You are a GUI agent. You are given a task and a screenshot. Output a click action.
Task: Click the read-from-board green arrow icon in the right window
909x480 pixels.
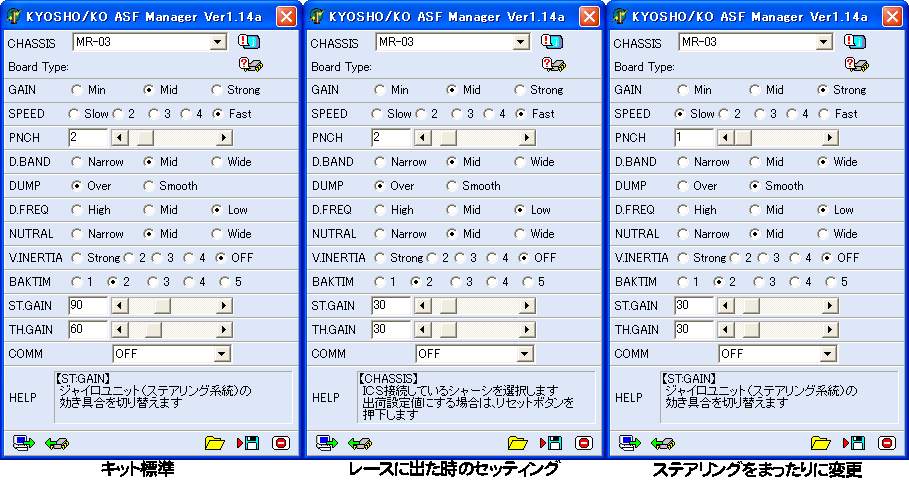[x=663, y=443]
